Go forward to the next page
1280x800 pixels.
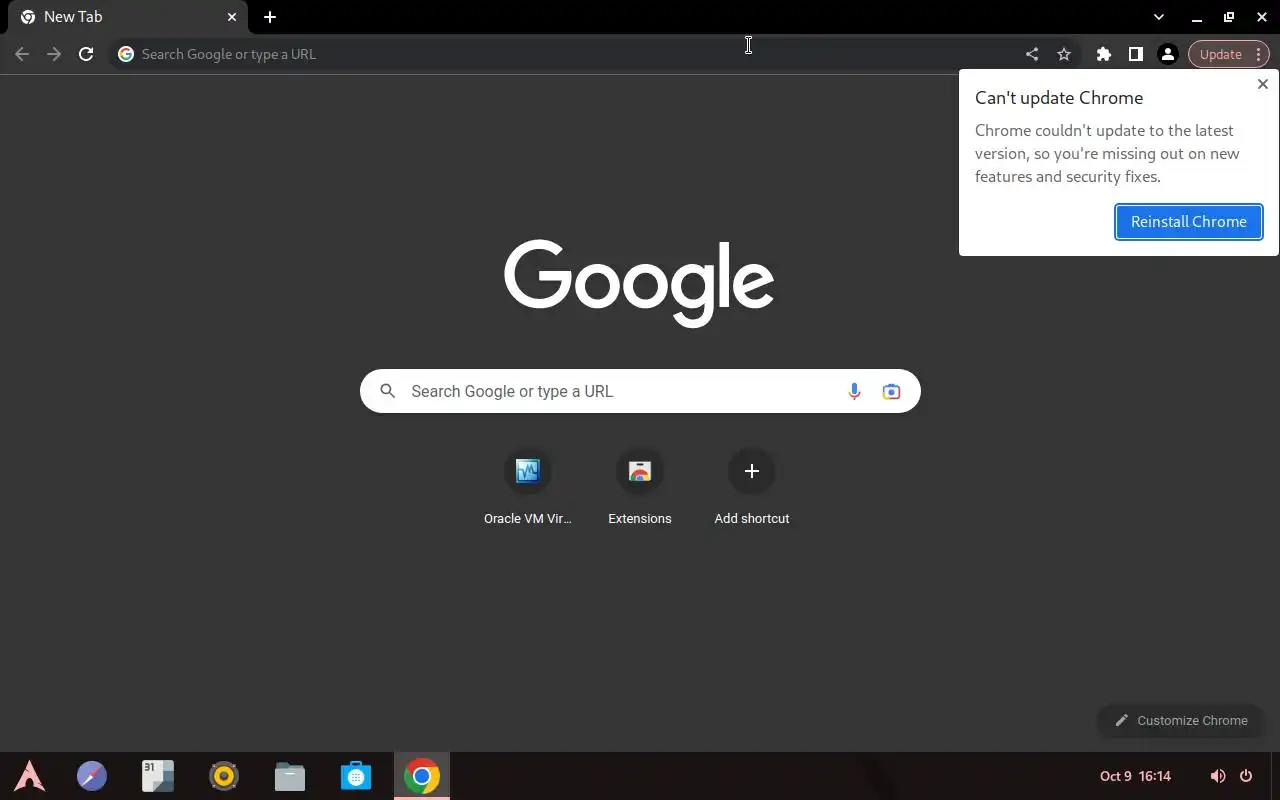[x=54, y=54]
